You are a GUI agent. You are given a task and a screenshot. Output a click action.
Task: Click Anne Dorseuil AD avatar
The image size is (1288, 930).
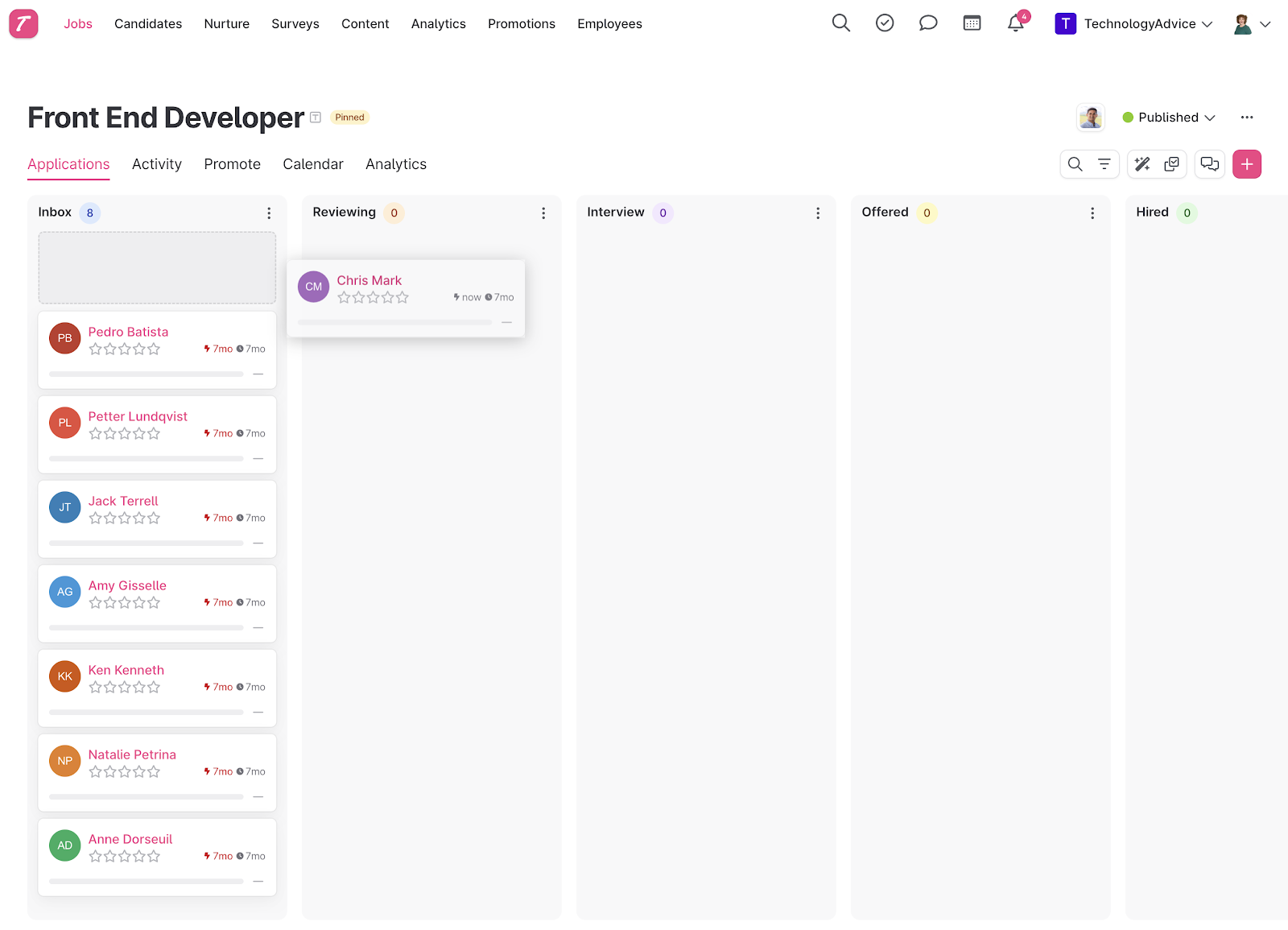[x=65, y=845]
